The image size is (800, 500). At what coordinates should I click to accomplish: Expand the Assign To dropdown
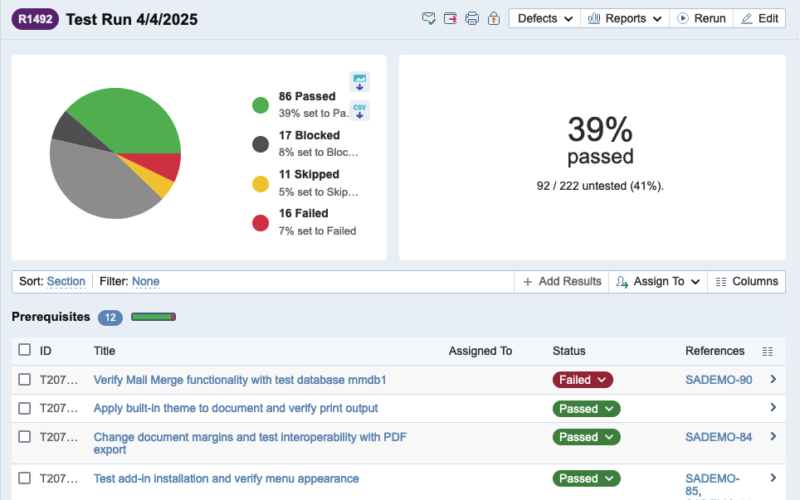[x=658, y=282]
